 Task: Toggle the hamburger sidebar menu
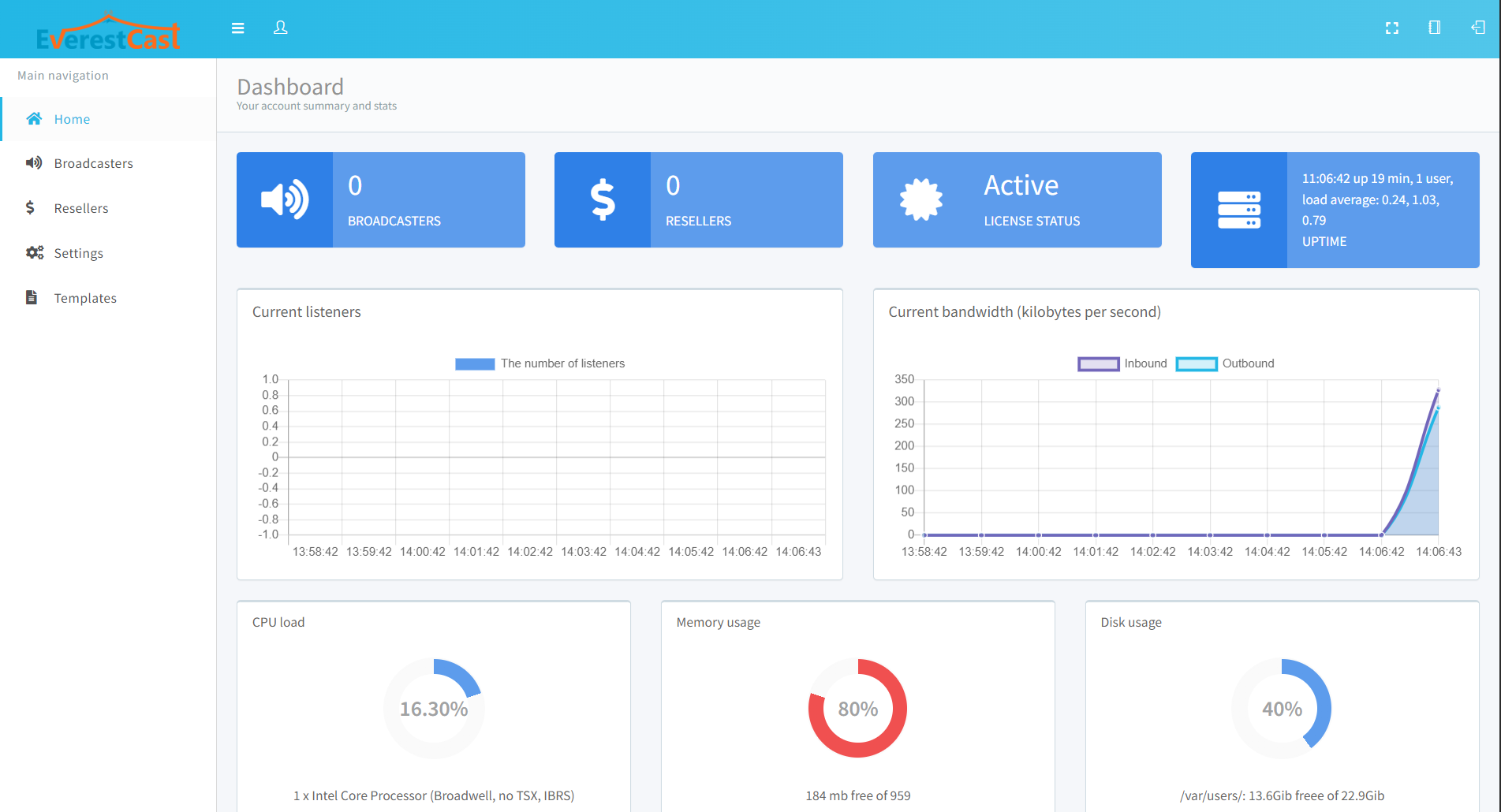coord(237,28)
